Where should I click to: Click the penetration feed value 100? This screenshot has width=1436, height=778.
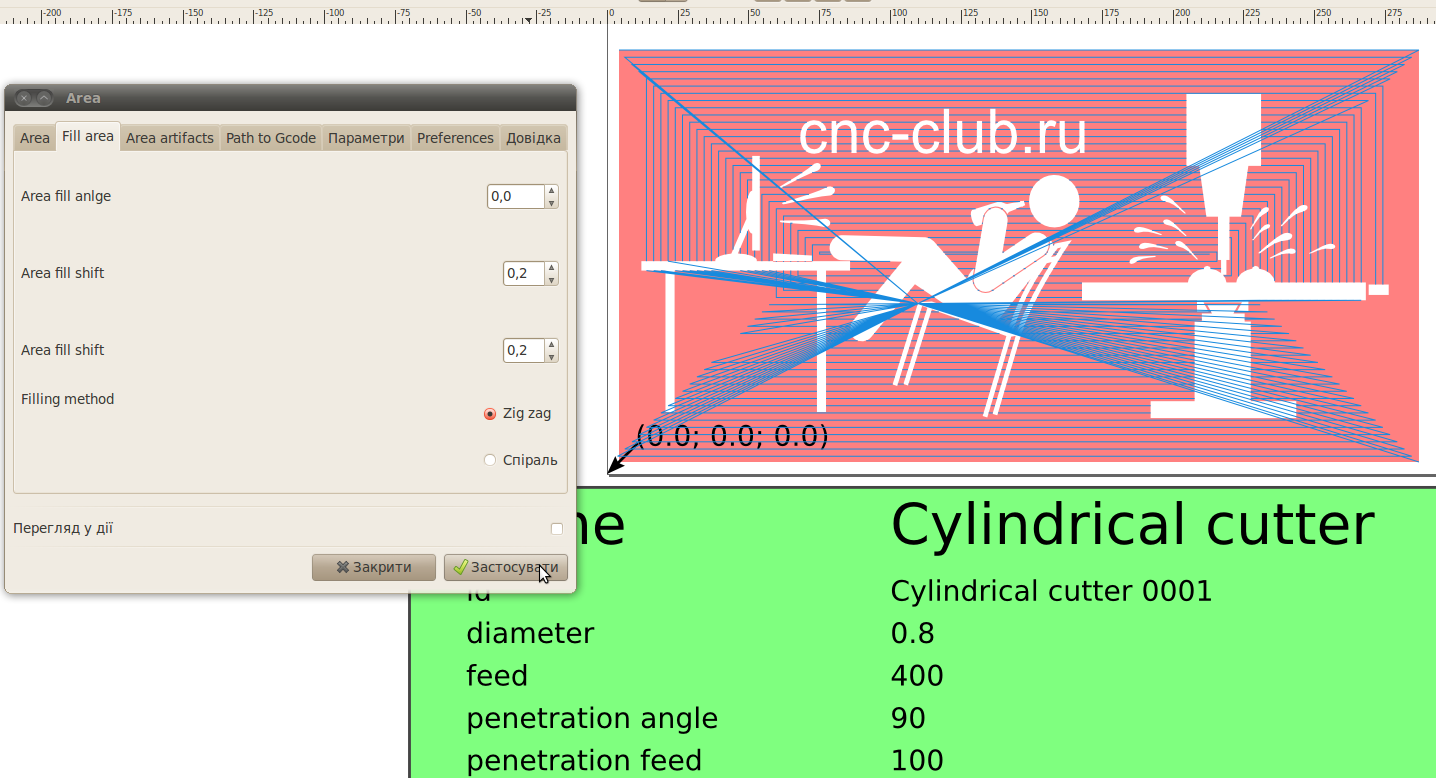[917, 761]
